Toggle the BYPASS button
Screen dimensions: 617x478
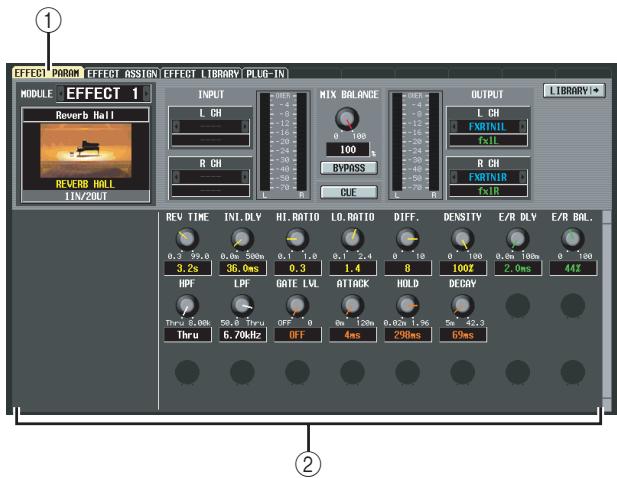coord(349,168)
